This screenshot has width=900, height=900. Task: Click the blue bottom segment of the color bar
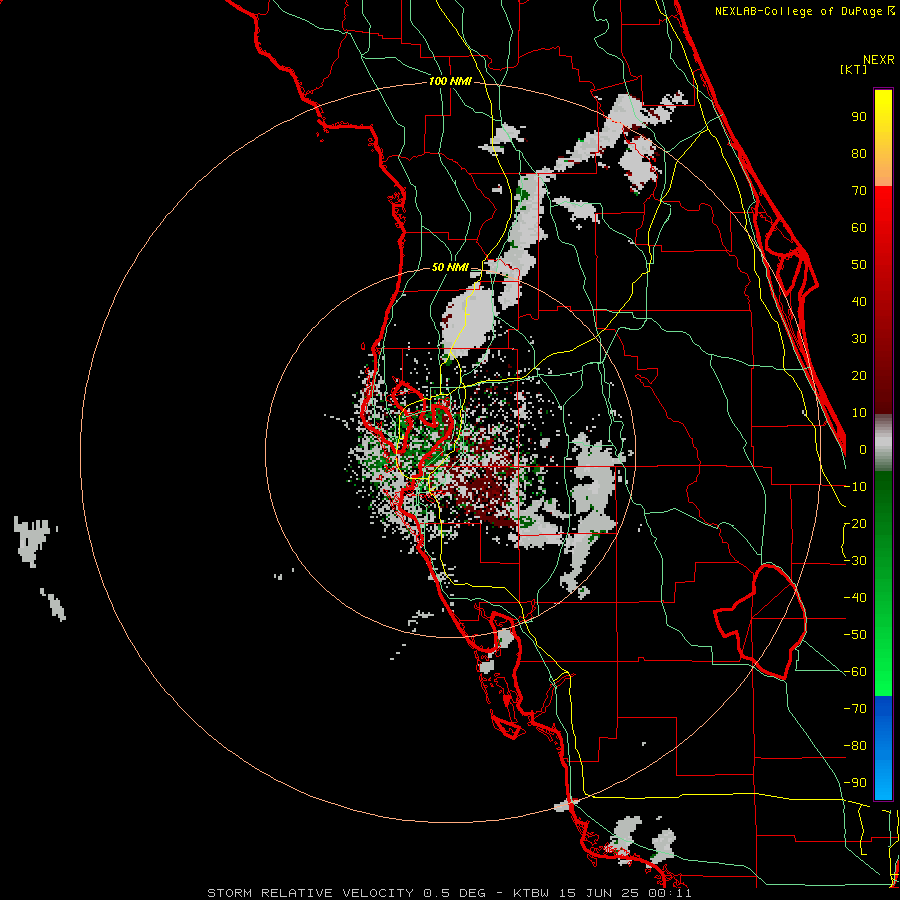(883, 748)
